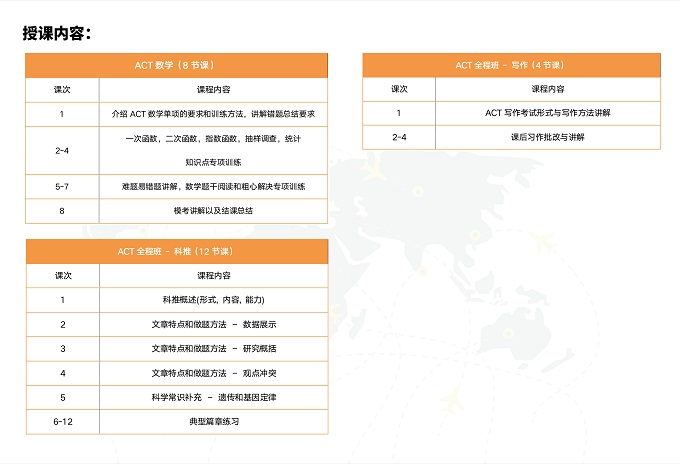Click the ACT 写作考试形式与写作方法讲解 cell
This screenshot has height=464, width=680.
(548, 113)
